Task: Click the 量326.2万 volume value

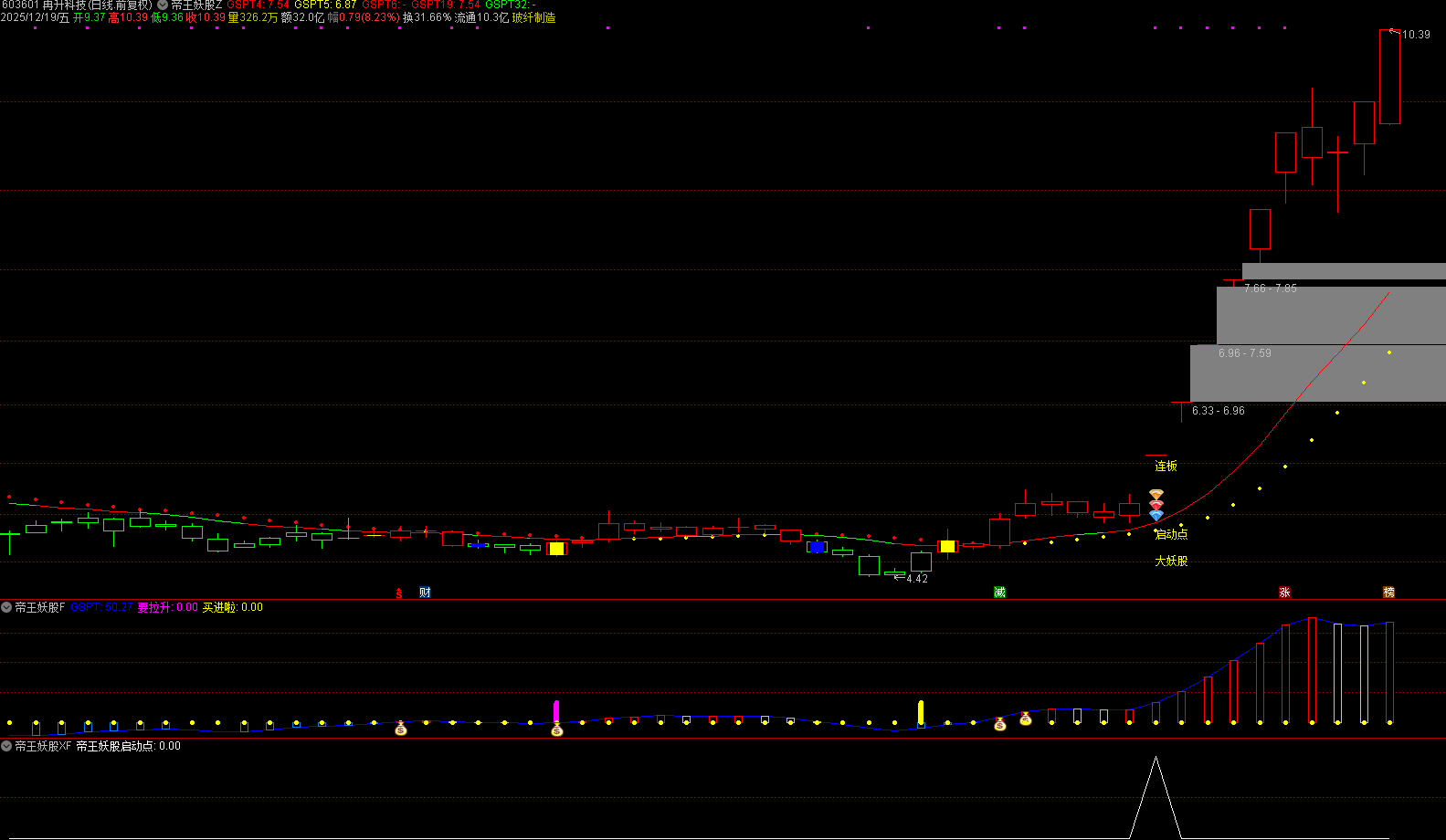Action: click(x=253, y=17)
